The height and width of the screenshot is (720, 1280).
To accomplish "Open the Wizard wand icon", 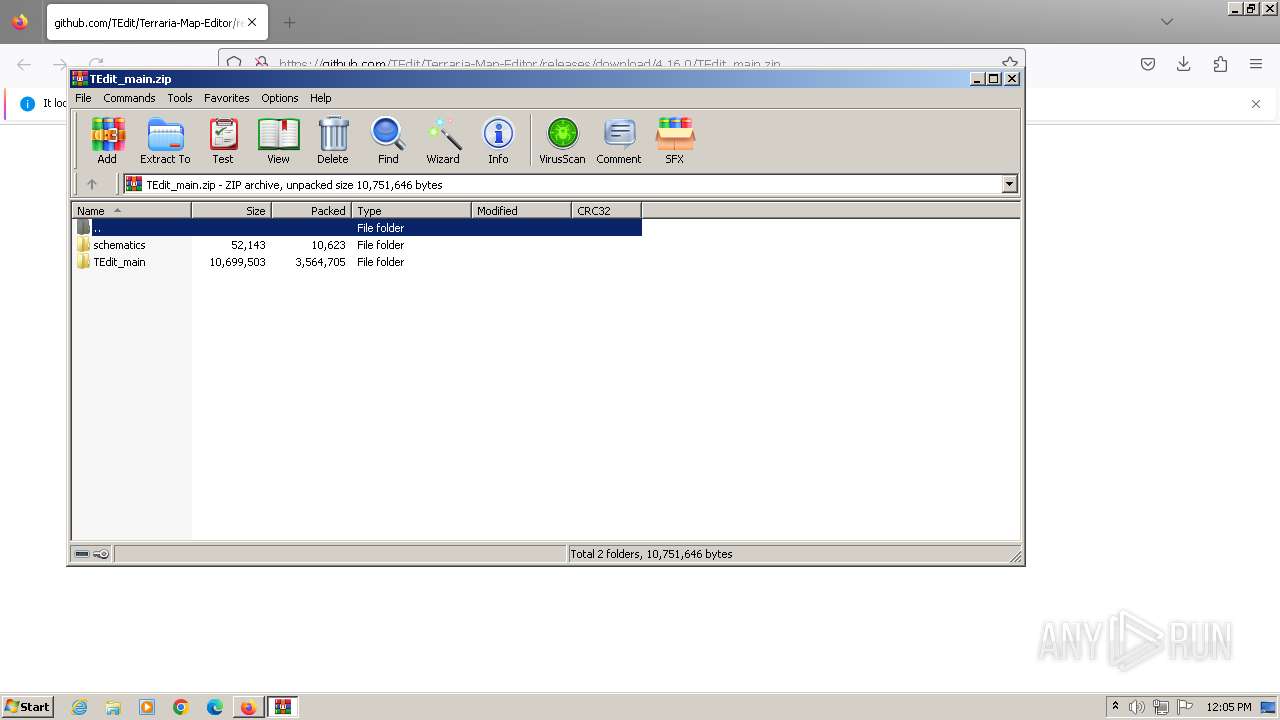I will point(443,140).
